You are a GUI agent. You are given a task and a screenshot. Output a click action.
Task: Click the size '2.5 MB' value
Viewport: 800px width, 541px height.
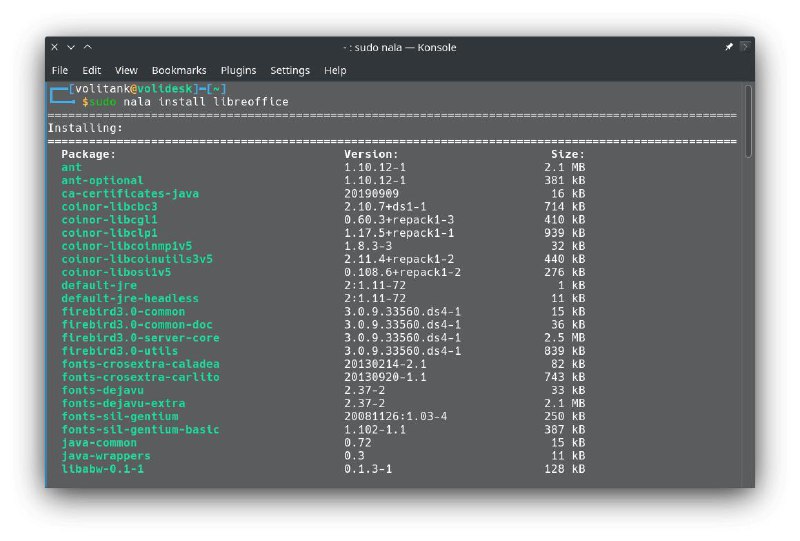point(564,338)
